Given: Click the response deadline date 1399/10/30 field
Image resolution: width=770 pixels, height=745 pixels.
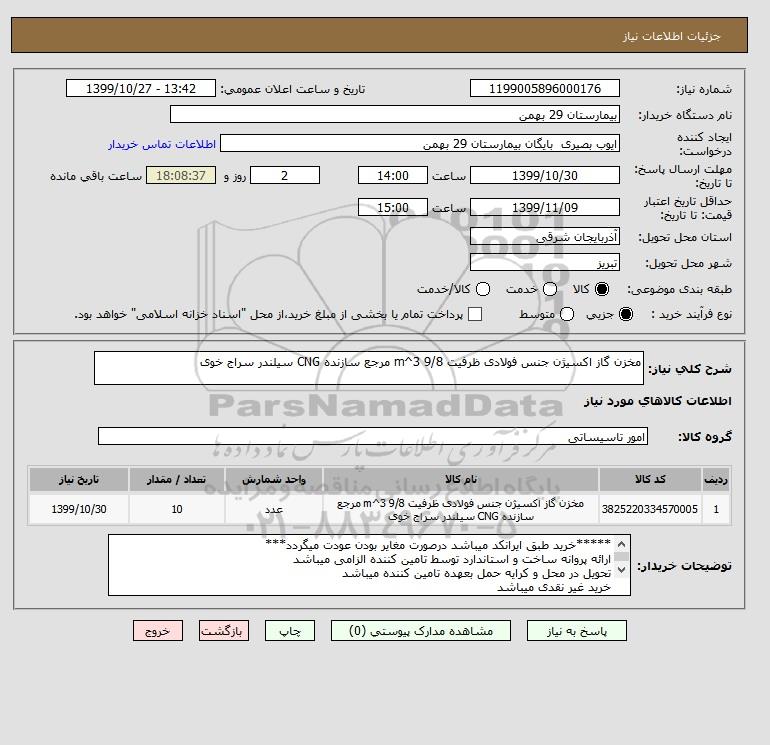Looking at the screenshot, I should (x=545, y=175).
